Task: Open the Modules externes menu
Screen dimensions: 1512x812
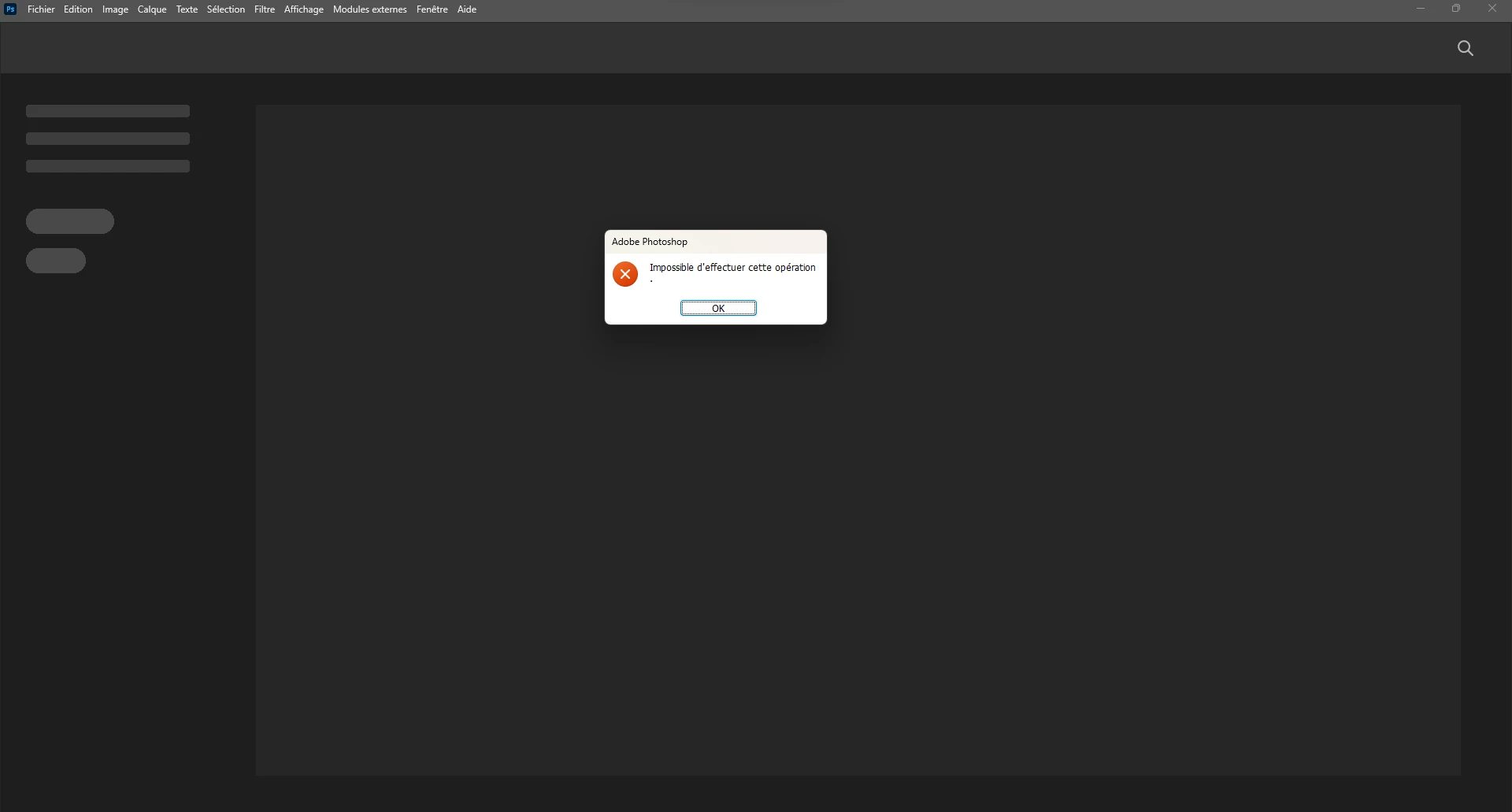Action: click(370, 9)
